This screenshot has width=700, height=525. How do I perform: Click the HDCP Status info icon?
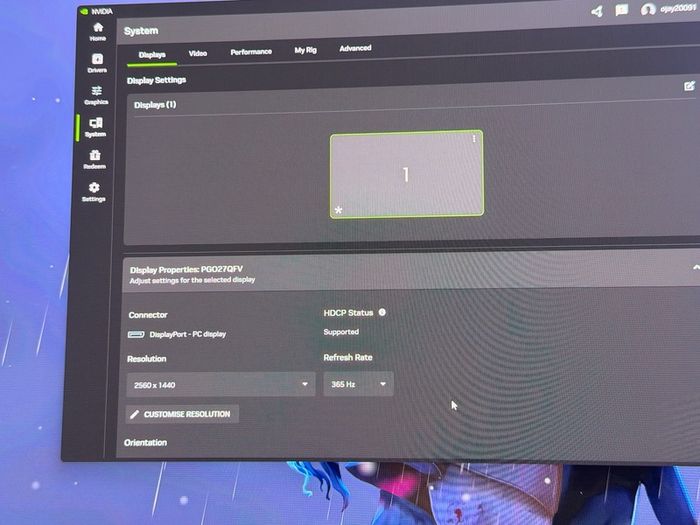[382, 312]
